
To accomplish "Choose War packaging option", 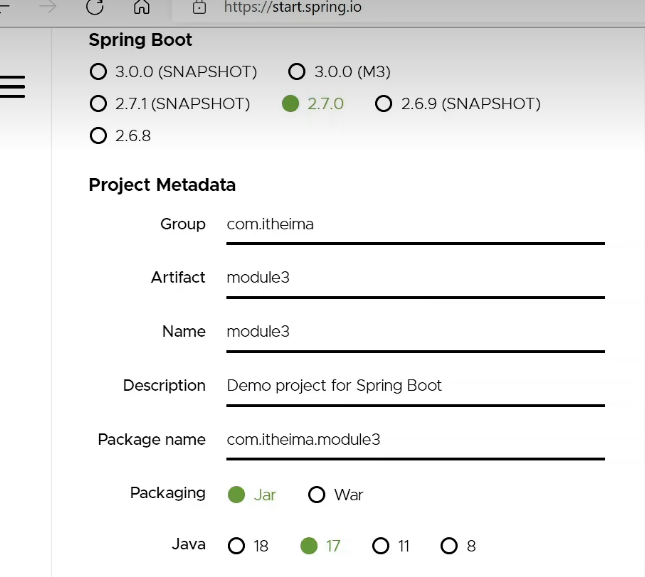I will (336, 494).
